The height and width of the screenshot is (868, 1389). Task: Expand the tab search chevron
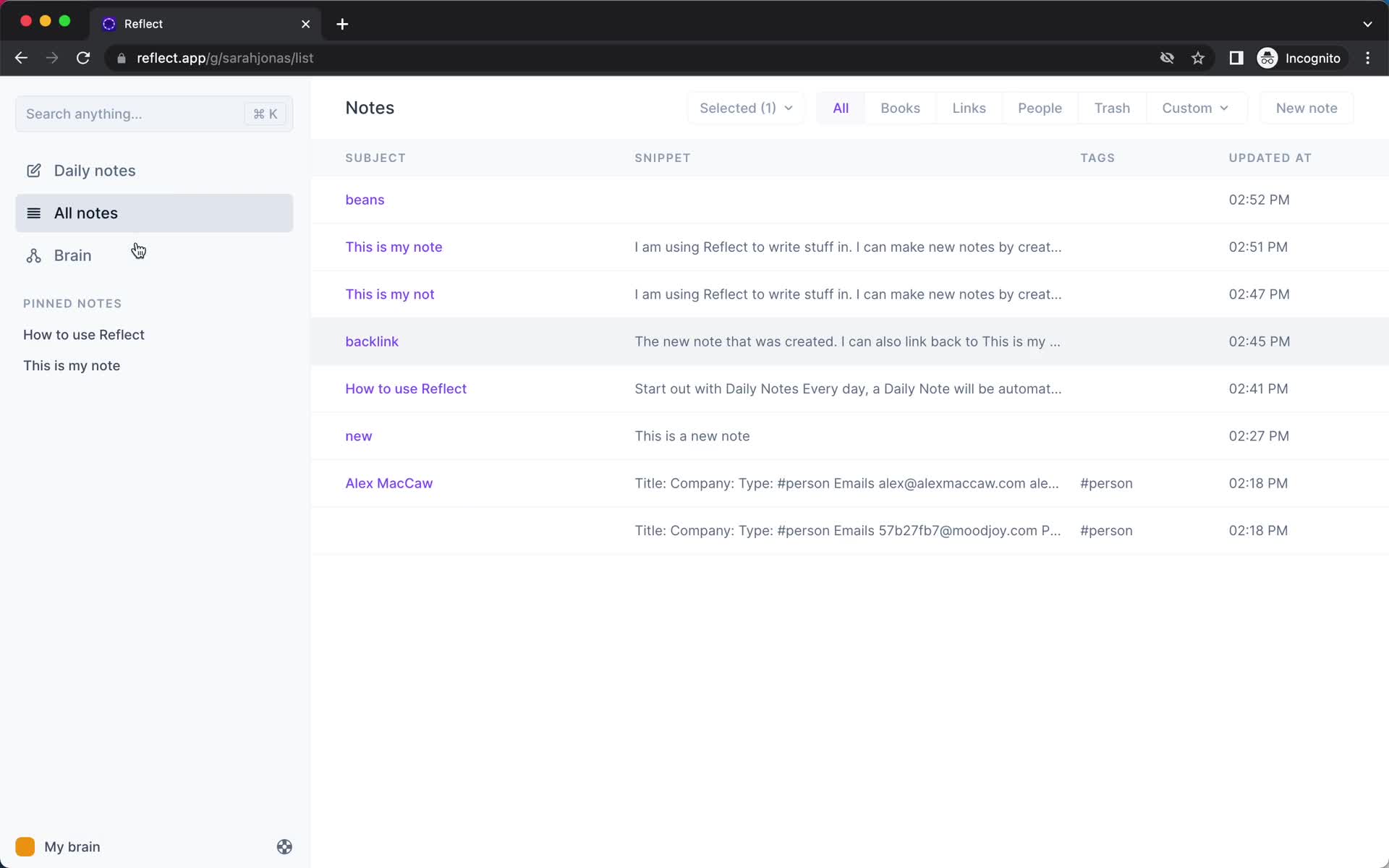coord(1367,24)
